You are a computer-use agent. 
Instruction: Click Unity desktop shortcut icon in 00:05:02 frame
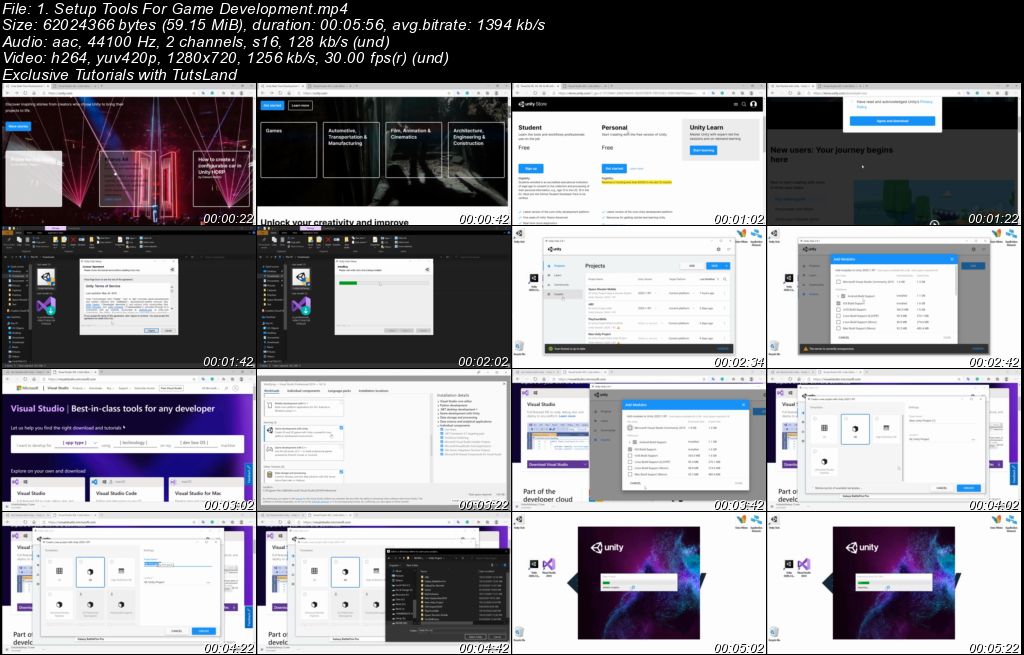coord(534,565)
